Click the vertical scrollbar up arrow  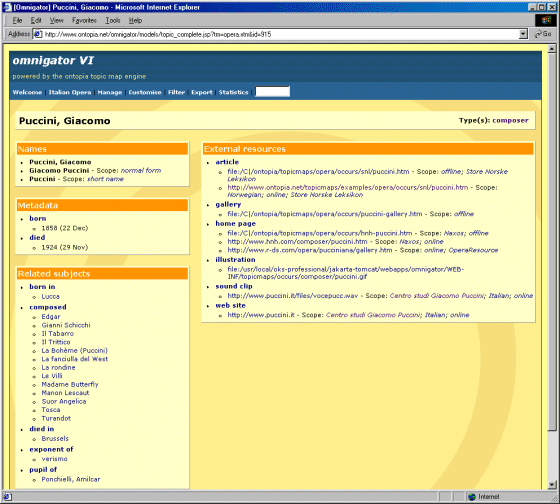click(552, 48)
